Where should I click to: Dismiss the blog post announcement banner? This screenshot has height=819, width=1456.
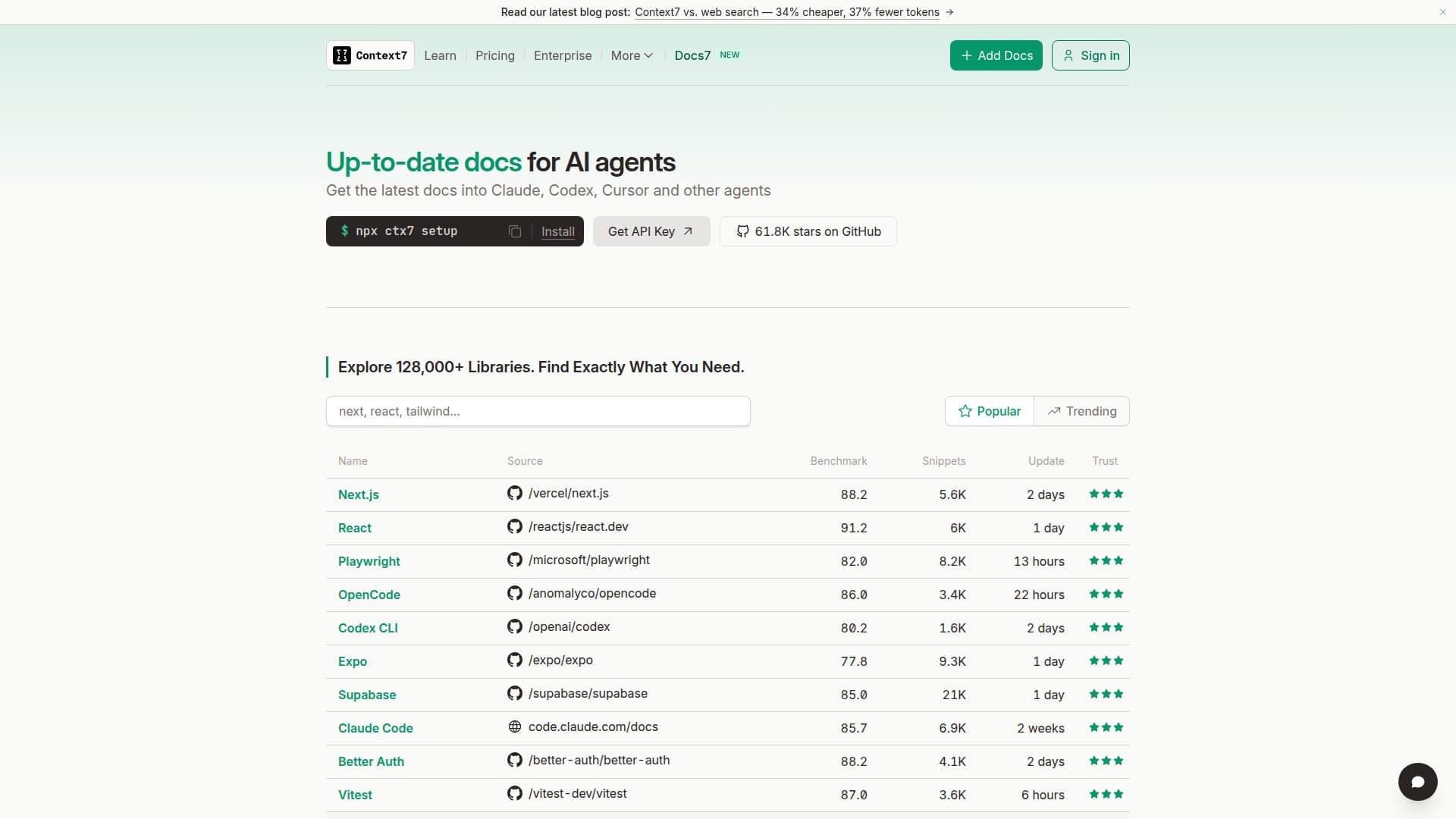pyautogui.click(x=1442, y=12)
